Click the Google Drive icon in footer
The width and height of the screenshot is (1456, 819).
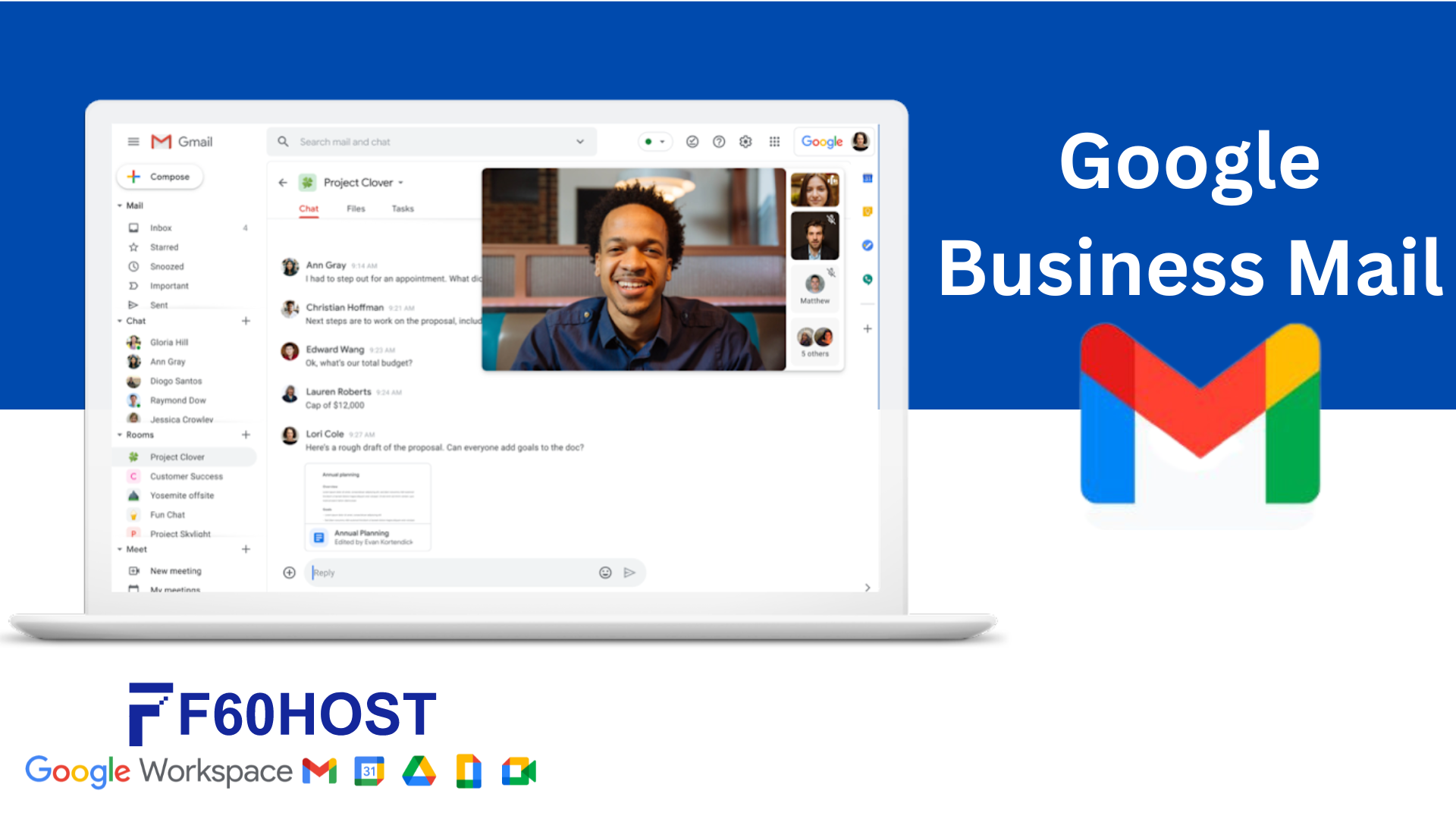(x=419, y=771)
